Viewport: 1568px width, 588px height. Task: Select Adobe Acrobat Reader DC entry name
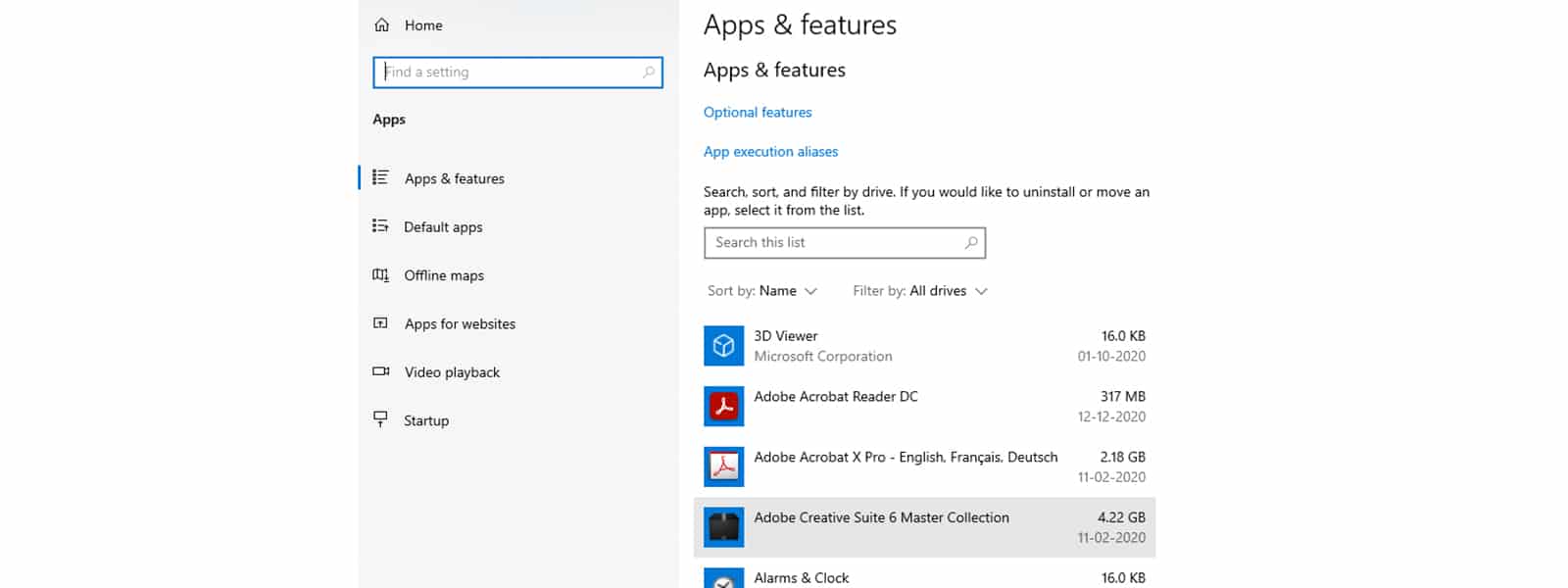(836, 397)
